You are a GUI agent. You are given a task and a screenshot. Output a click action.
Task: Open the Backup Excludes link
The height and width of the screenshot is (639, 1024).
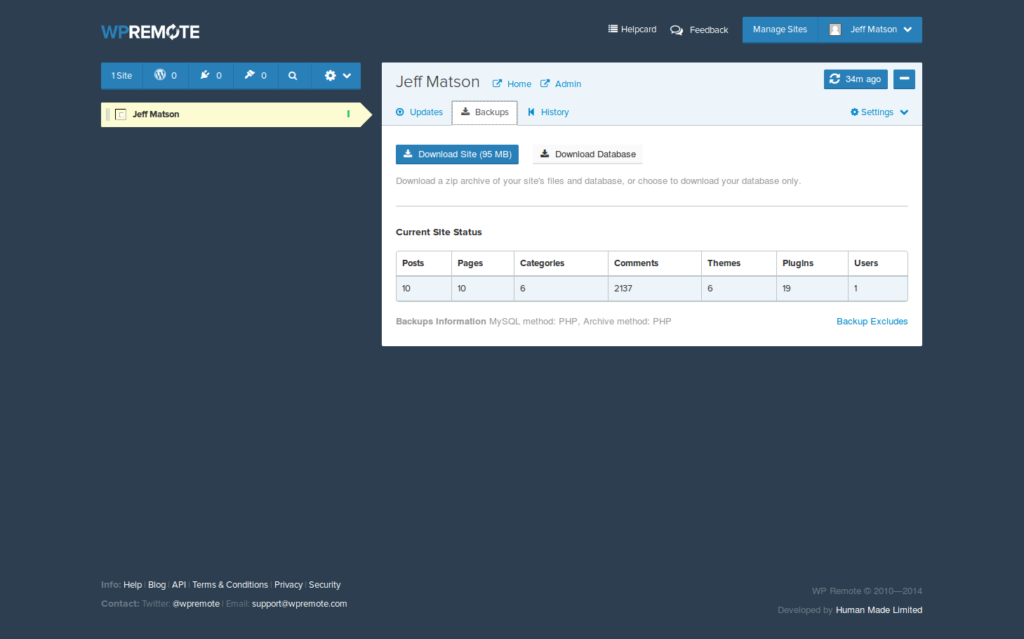coord(871,321)
